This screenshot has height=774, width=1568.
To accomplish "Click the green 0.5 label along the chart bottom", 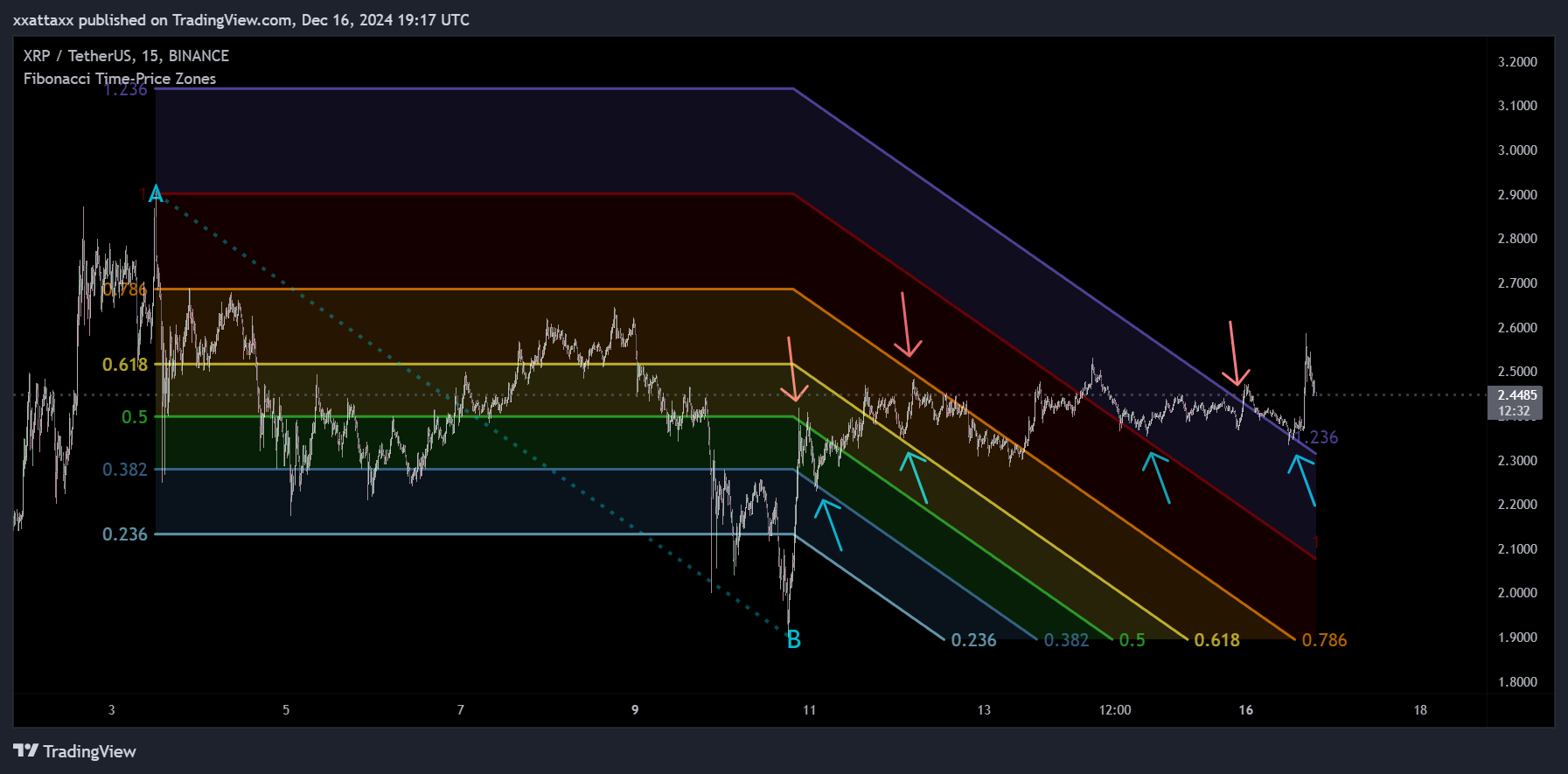I will click(x=1132, y=640).
